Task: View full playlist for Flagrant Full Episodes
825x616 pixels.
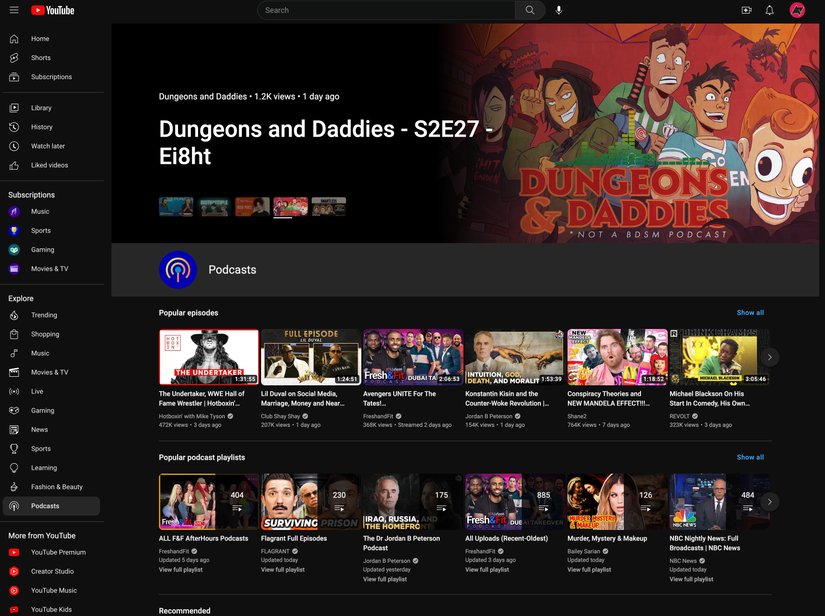Action: [283, 570]
